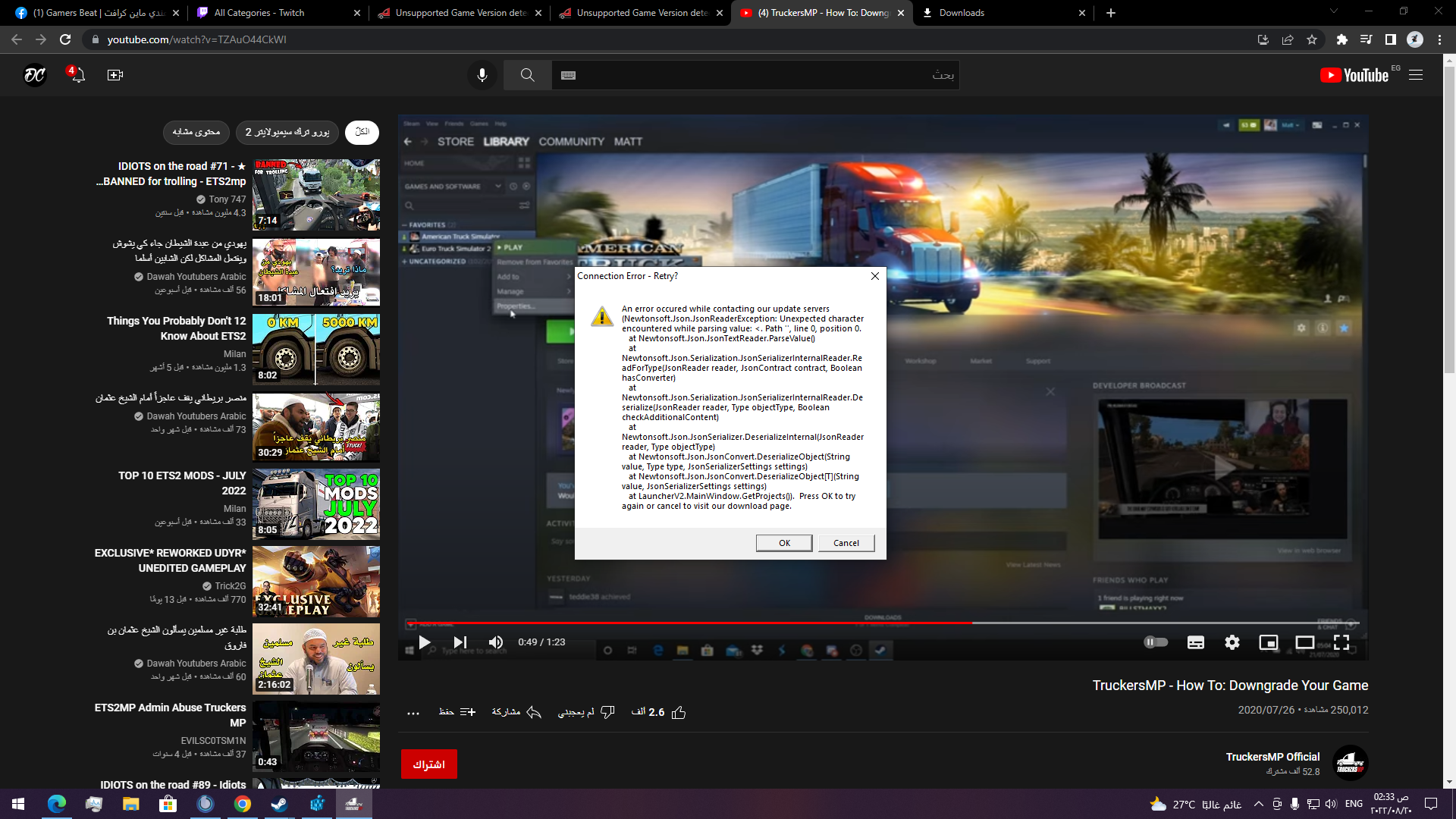Open more actions ellipsis menu under video
1456x819 pixels.
click(x=413, y=713)
